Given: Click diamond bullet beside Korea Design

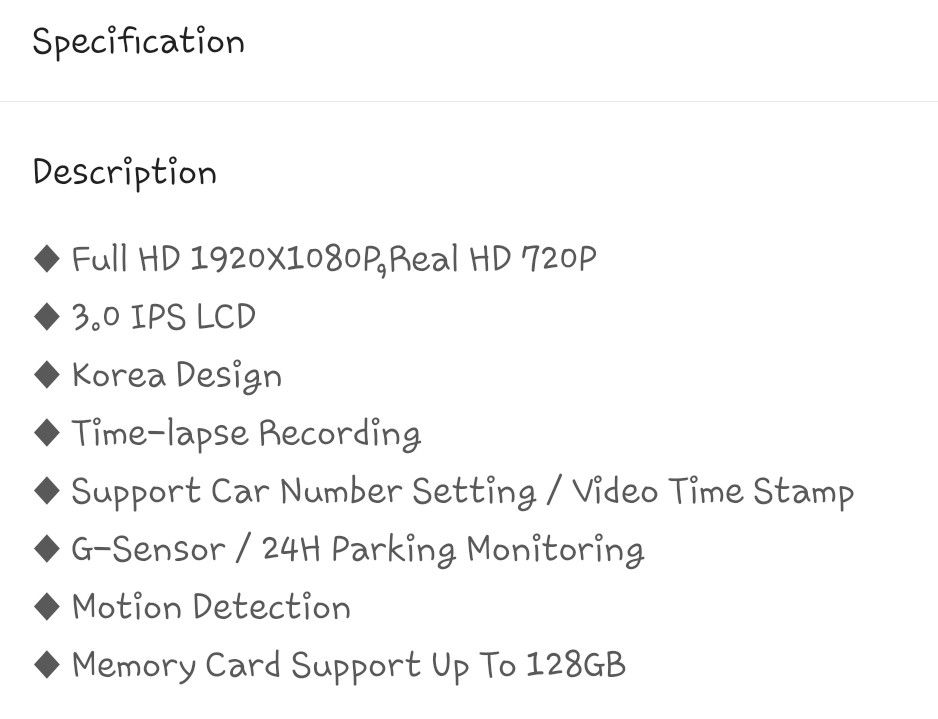Looking at the screenshot, I should click(x=47, y=375).
